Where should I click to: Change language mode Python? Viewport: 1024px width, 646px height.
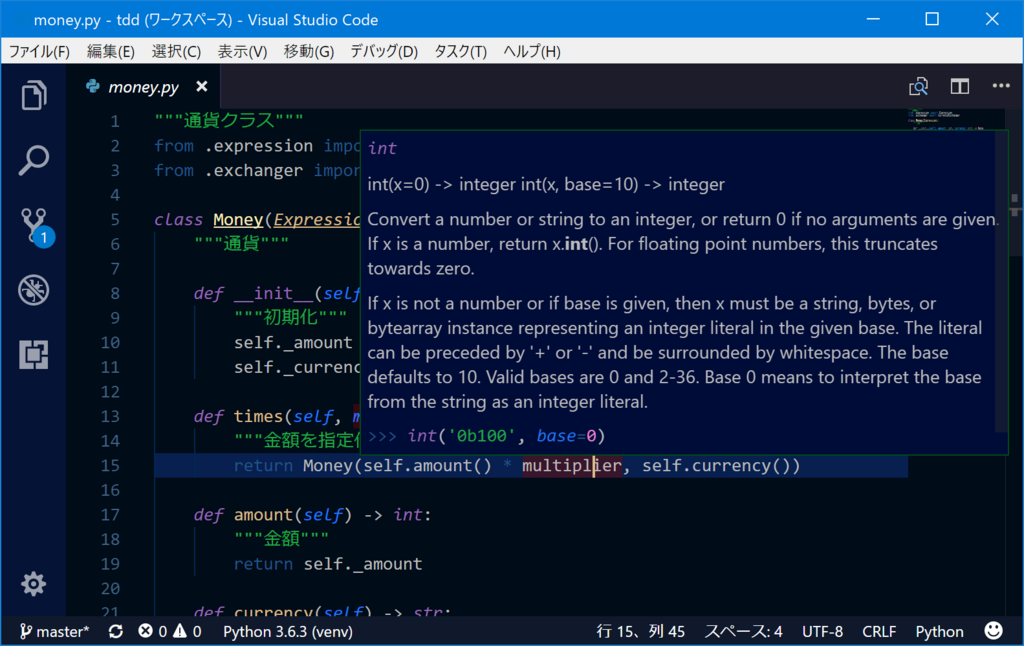pyautogui.click(x=939, y=632)
